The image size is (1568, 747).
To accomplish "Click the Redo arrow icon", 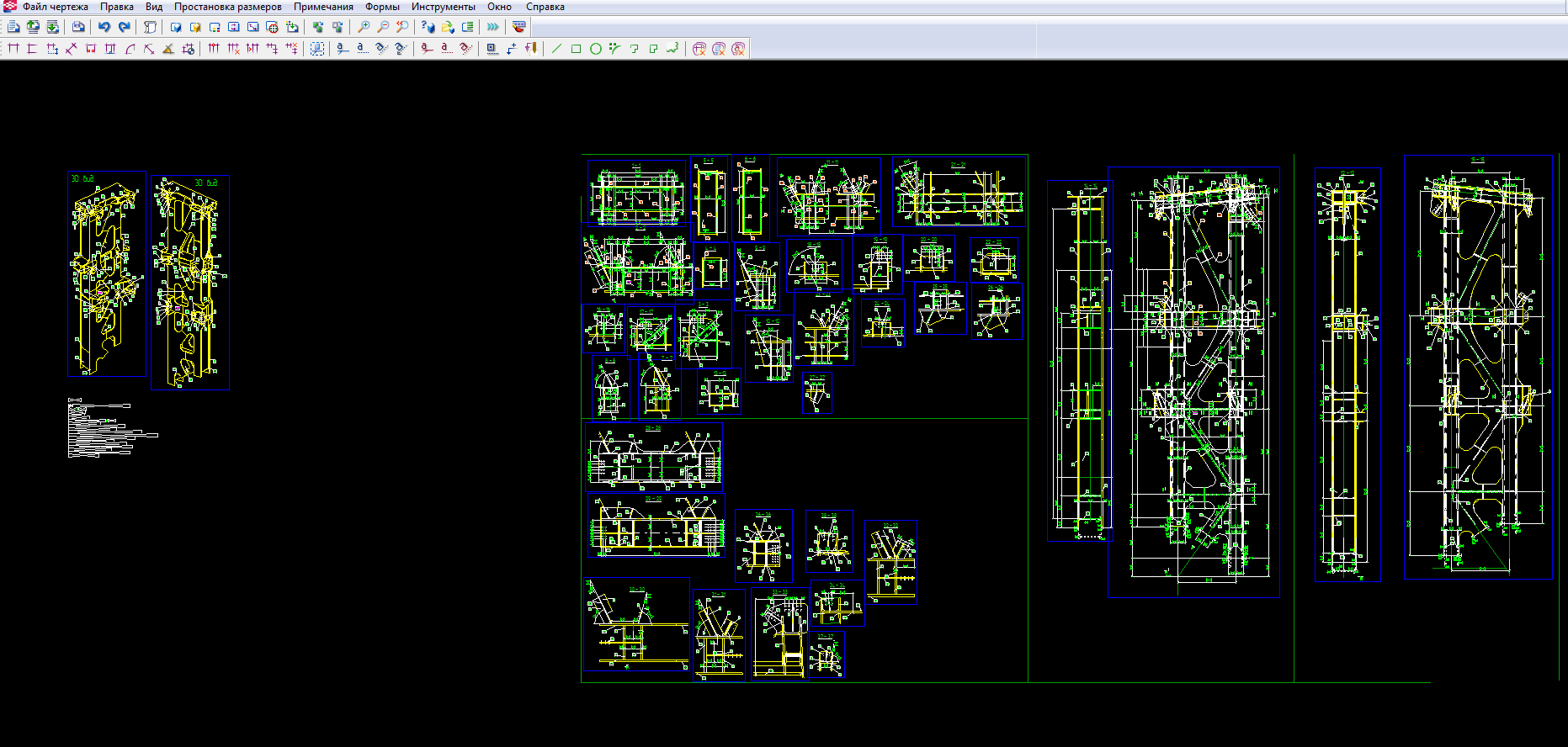I will (124, 27).
